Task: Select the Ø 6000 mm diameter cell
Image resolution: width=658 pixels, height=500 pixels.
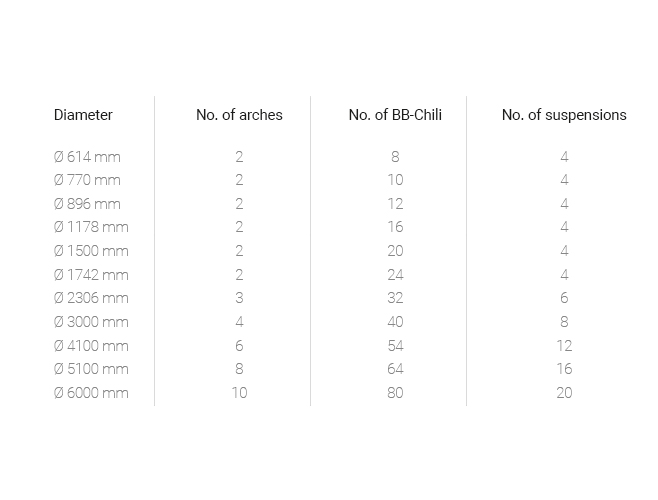Action: (x=91, y=393)
